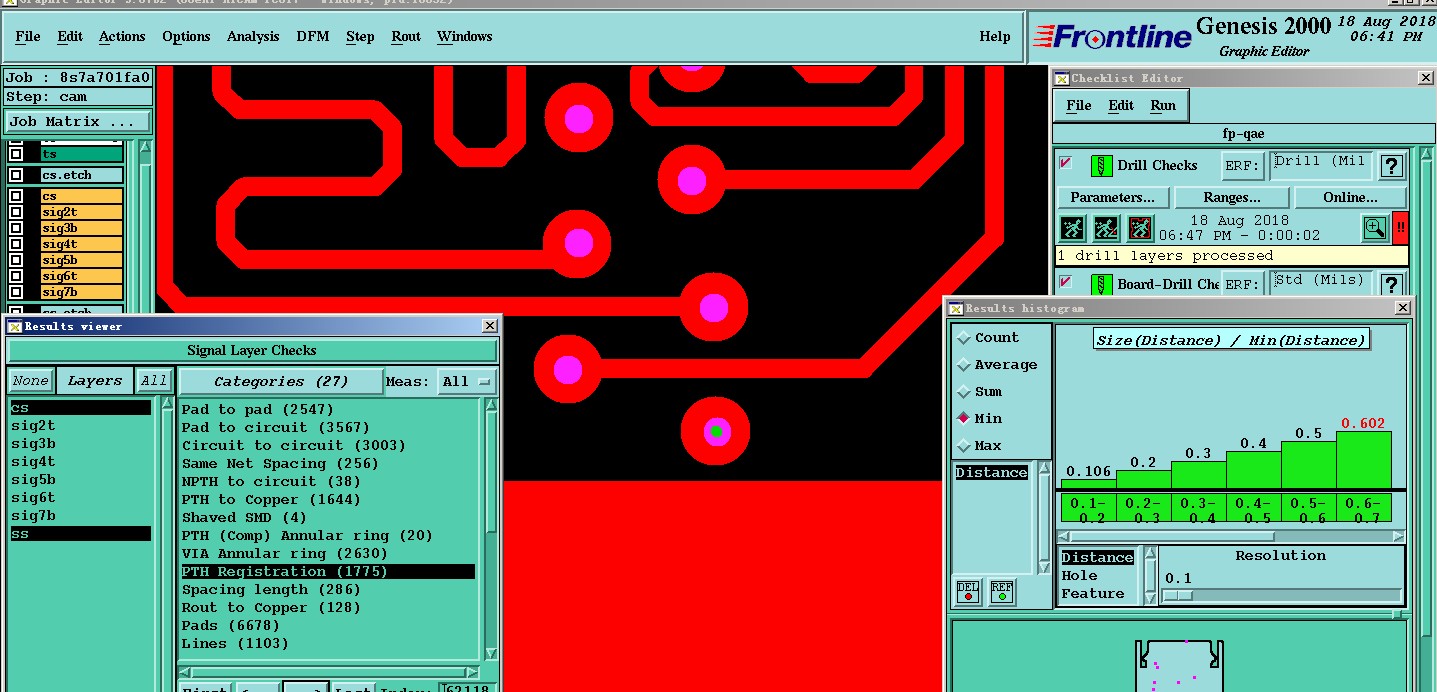Click the board outline thumbnail preview
The image size is (1437, 692).
[x=1180, y=665]
